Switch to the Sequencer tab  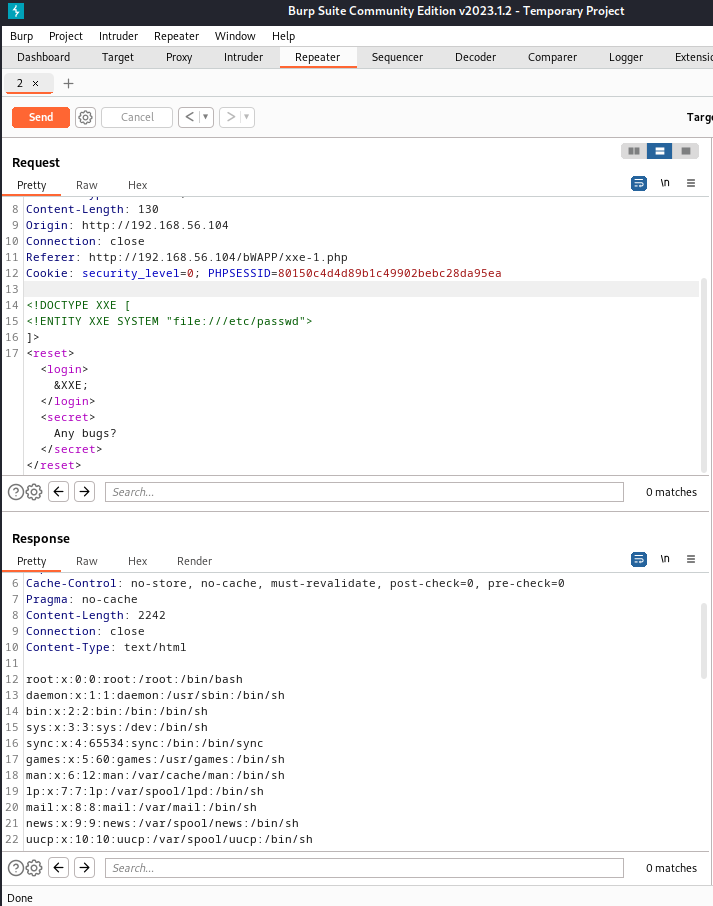397,57
